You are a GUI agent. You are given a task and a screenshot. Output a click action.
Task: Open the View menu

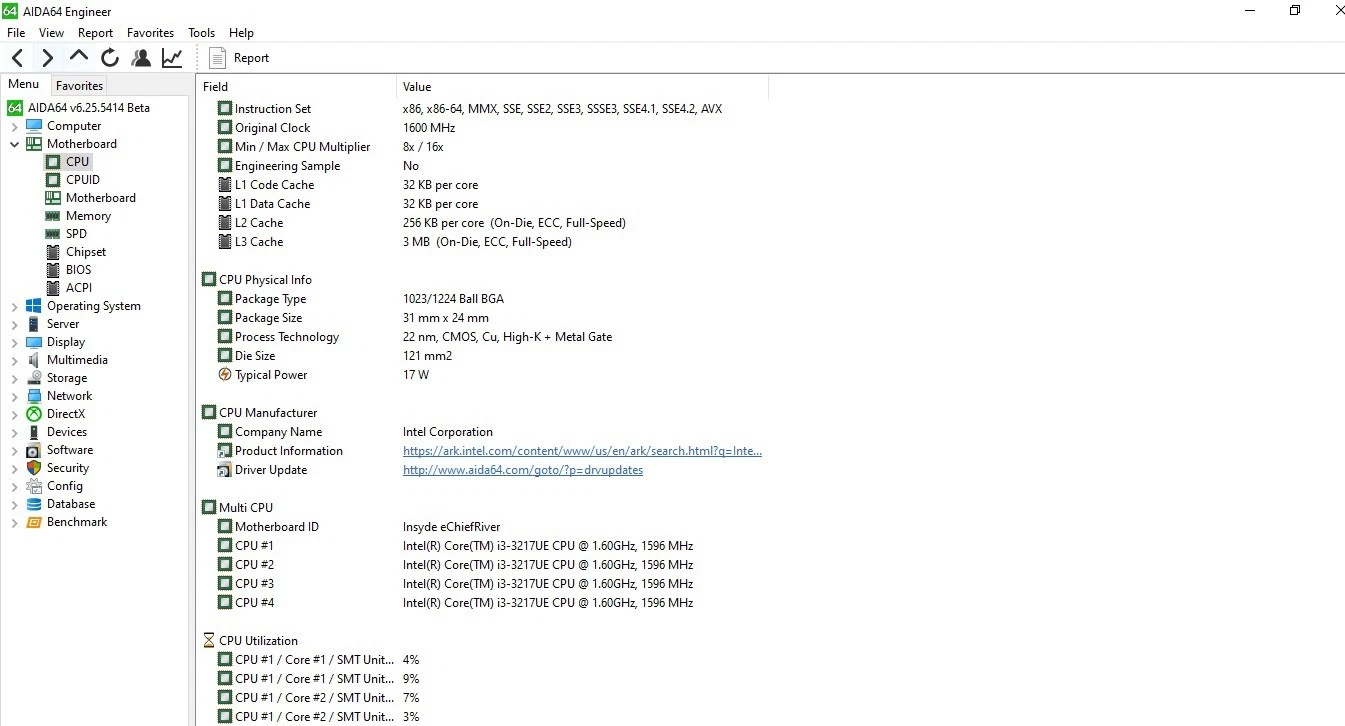point(51,33)
